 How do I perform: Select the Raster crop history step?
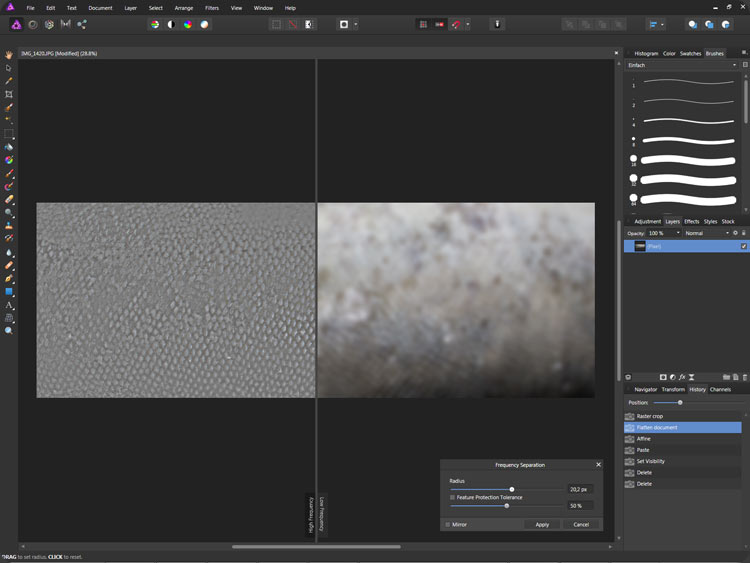pos(683,416)
